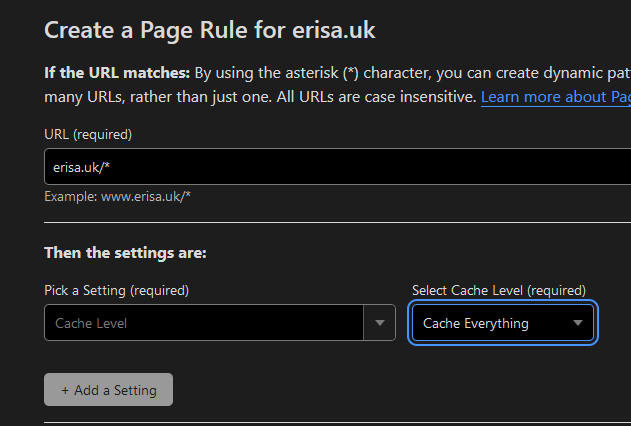Click the caret in the Cache Everything selector
Screen dimensions: 631x426
(x=578, y=323)
